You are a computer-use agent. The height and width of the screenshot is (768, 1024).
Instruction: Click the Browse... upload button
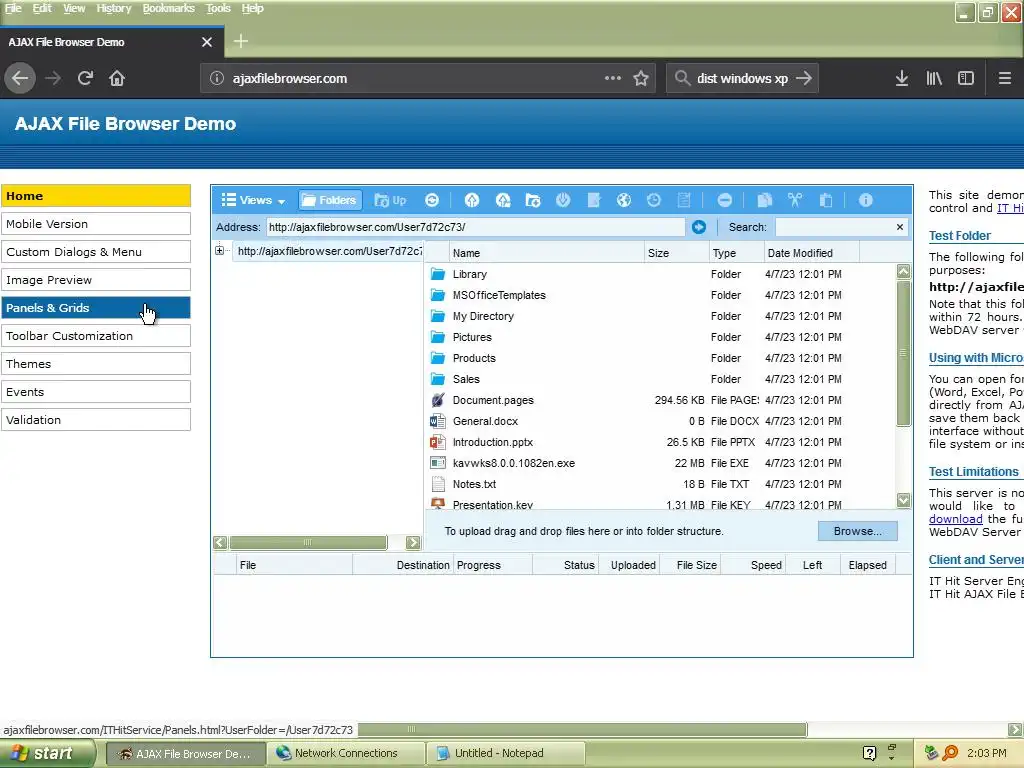857,531
